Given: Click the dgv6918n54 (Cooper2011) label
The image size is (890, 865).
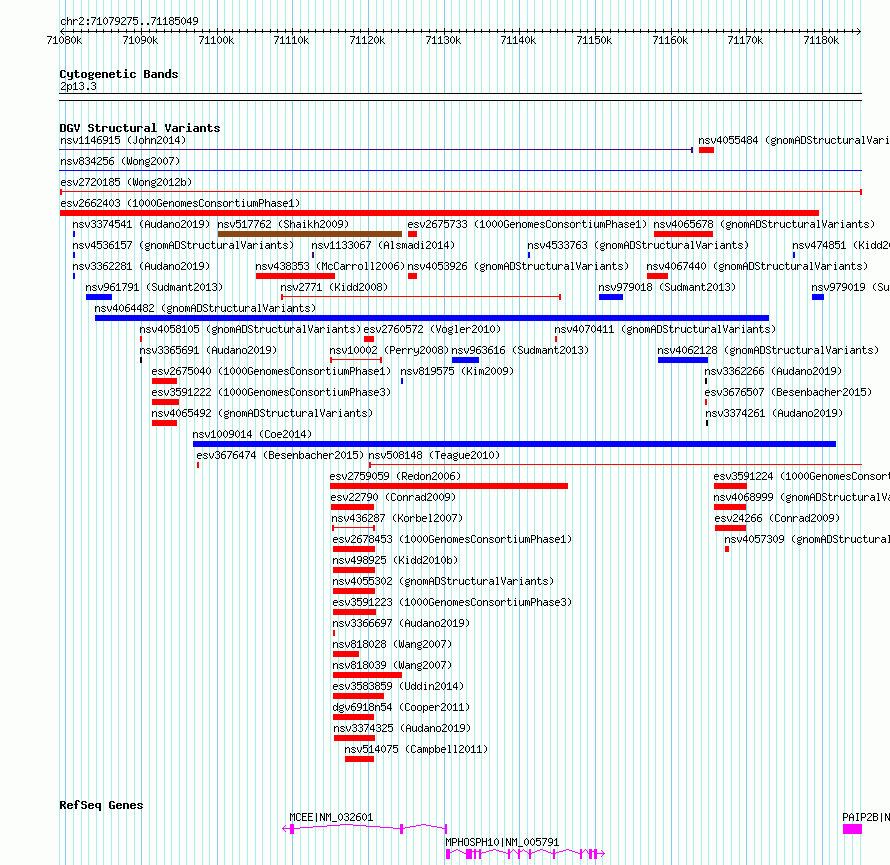Looking at the screenshot, I should tap(401, 707).
